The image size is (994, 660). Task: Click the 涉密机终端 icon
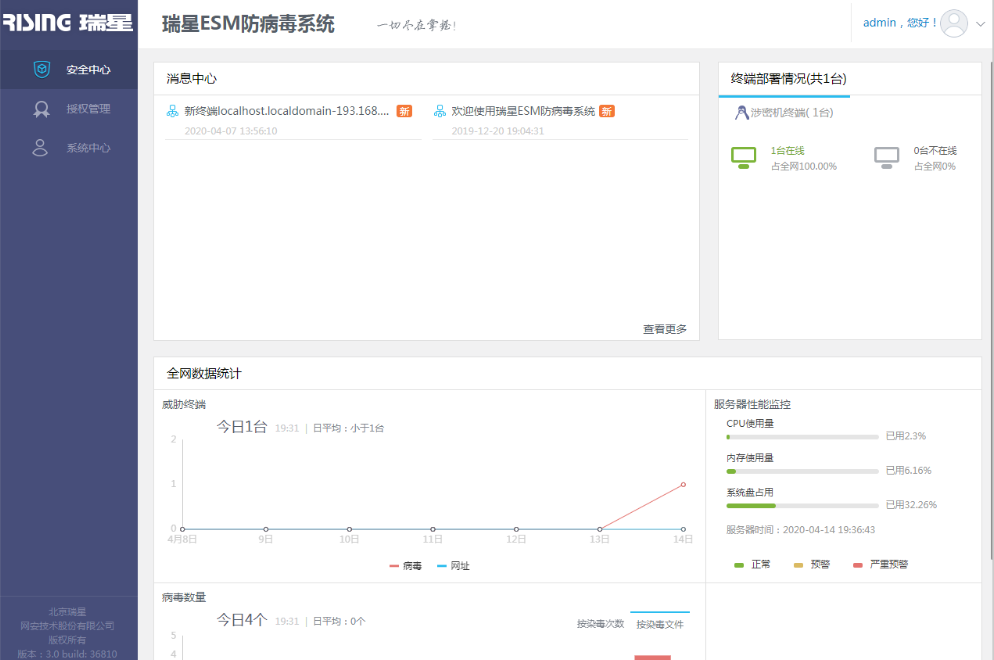tap(741, 113)
